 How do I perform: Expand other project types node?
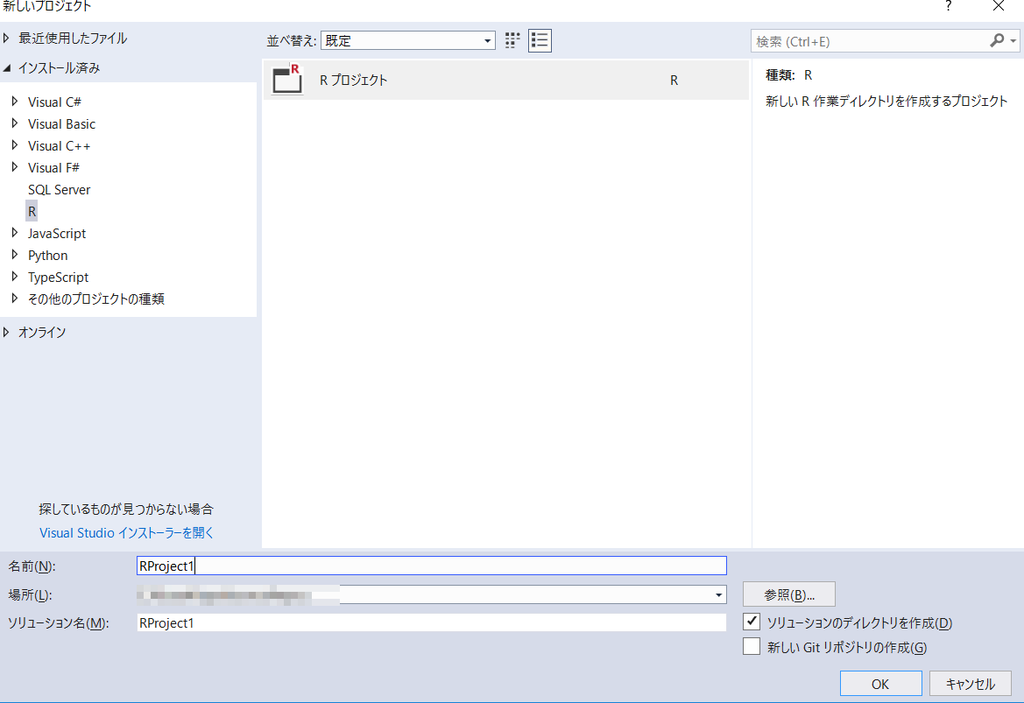tap(14, 298)
